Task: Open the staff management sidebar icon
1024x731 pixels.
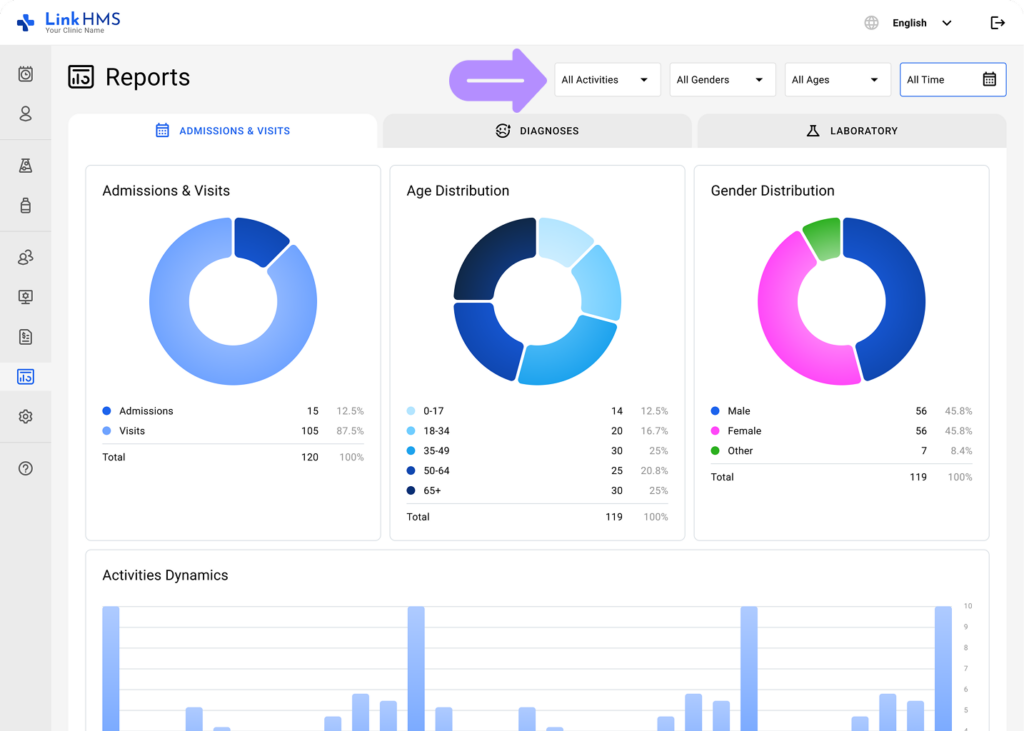Action: [x=25, y=257]
